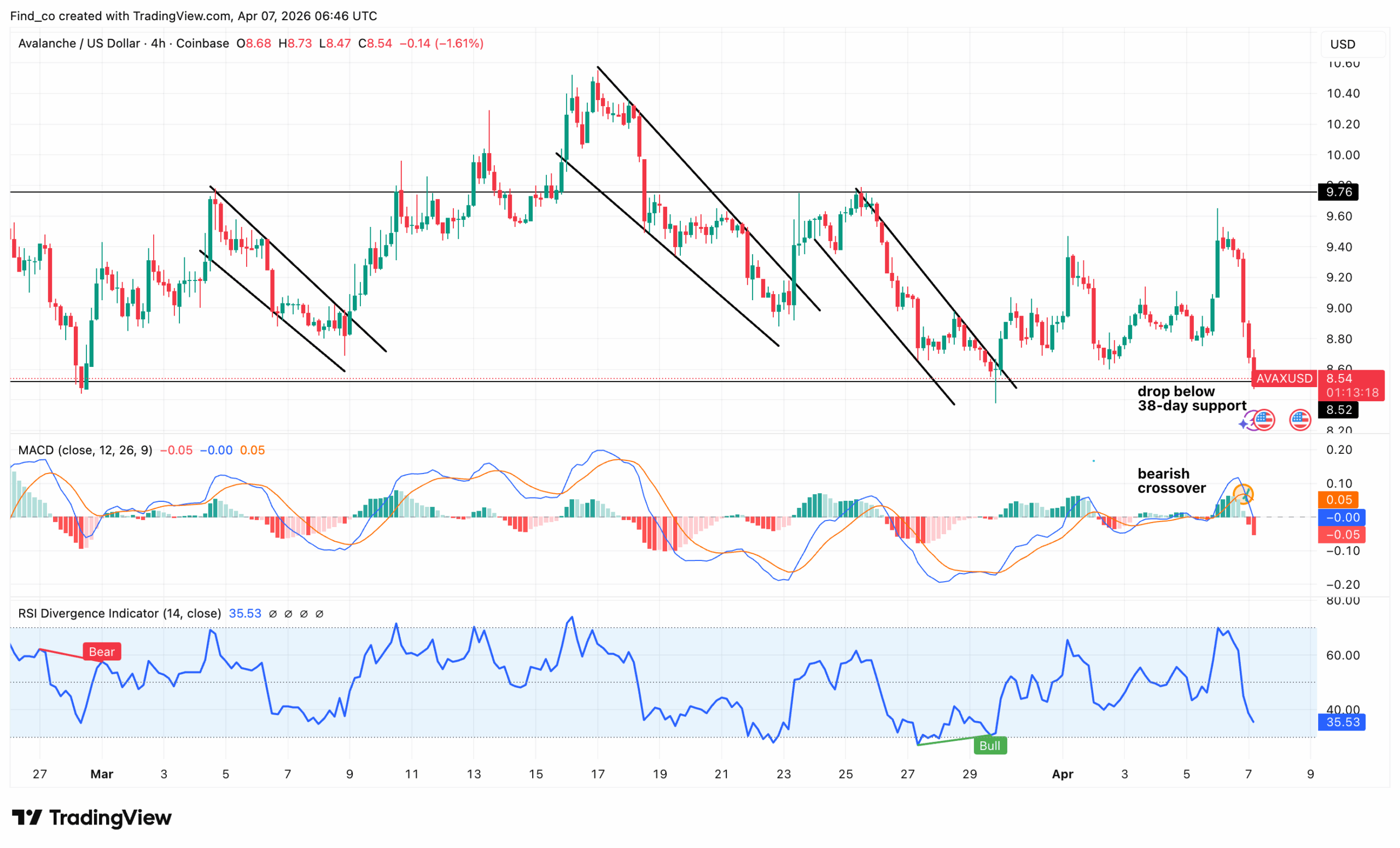This screenshot has width=1400, height=848.
Task: Click the 10.40 price axis label
Action: pyautogui.click(x=1343, y=93)
